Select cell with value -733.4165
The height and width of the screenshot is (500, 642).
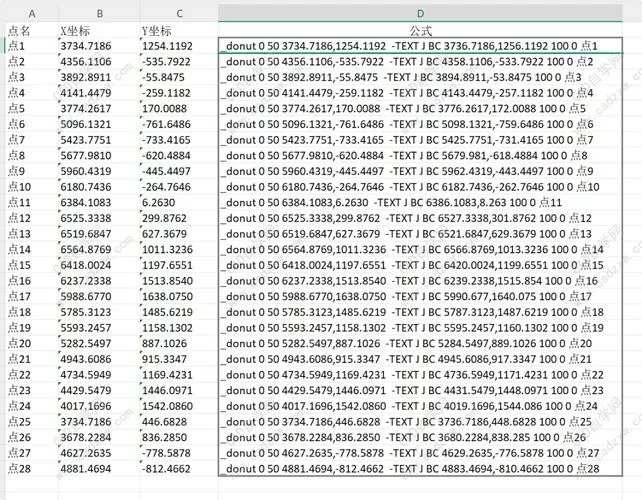[179, 140]
